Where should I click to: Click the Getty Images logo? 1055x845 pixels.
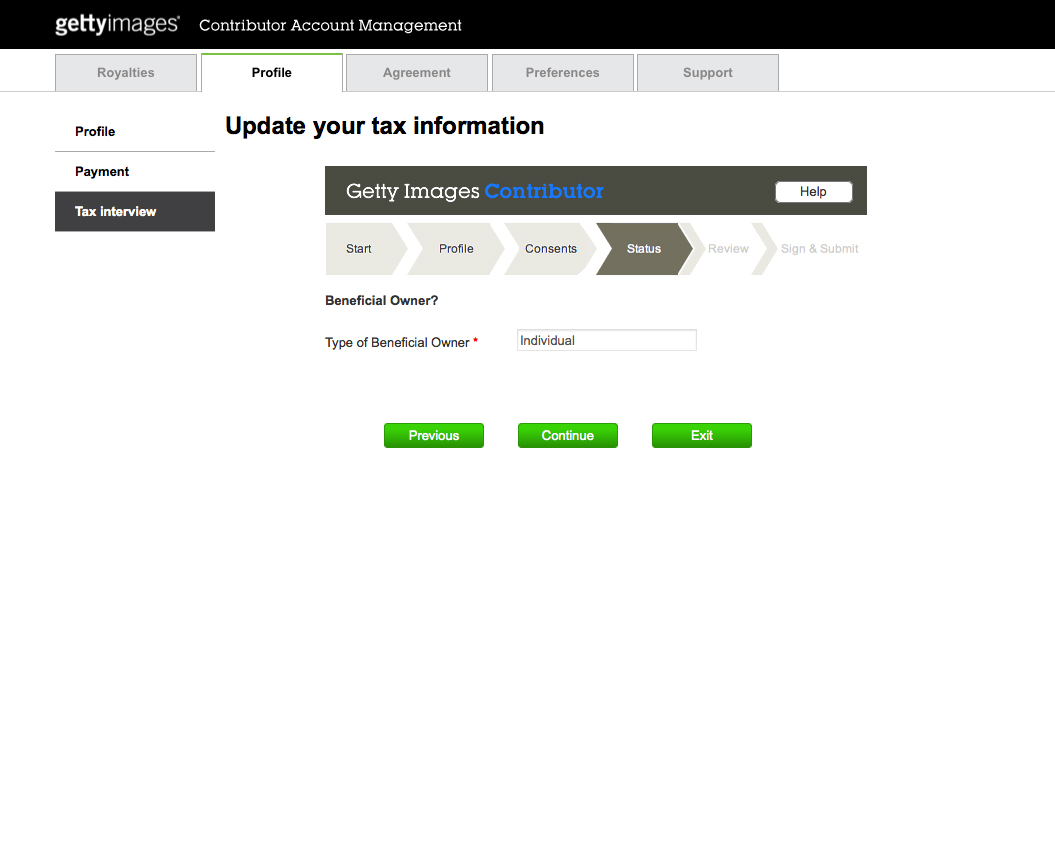117,24
